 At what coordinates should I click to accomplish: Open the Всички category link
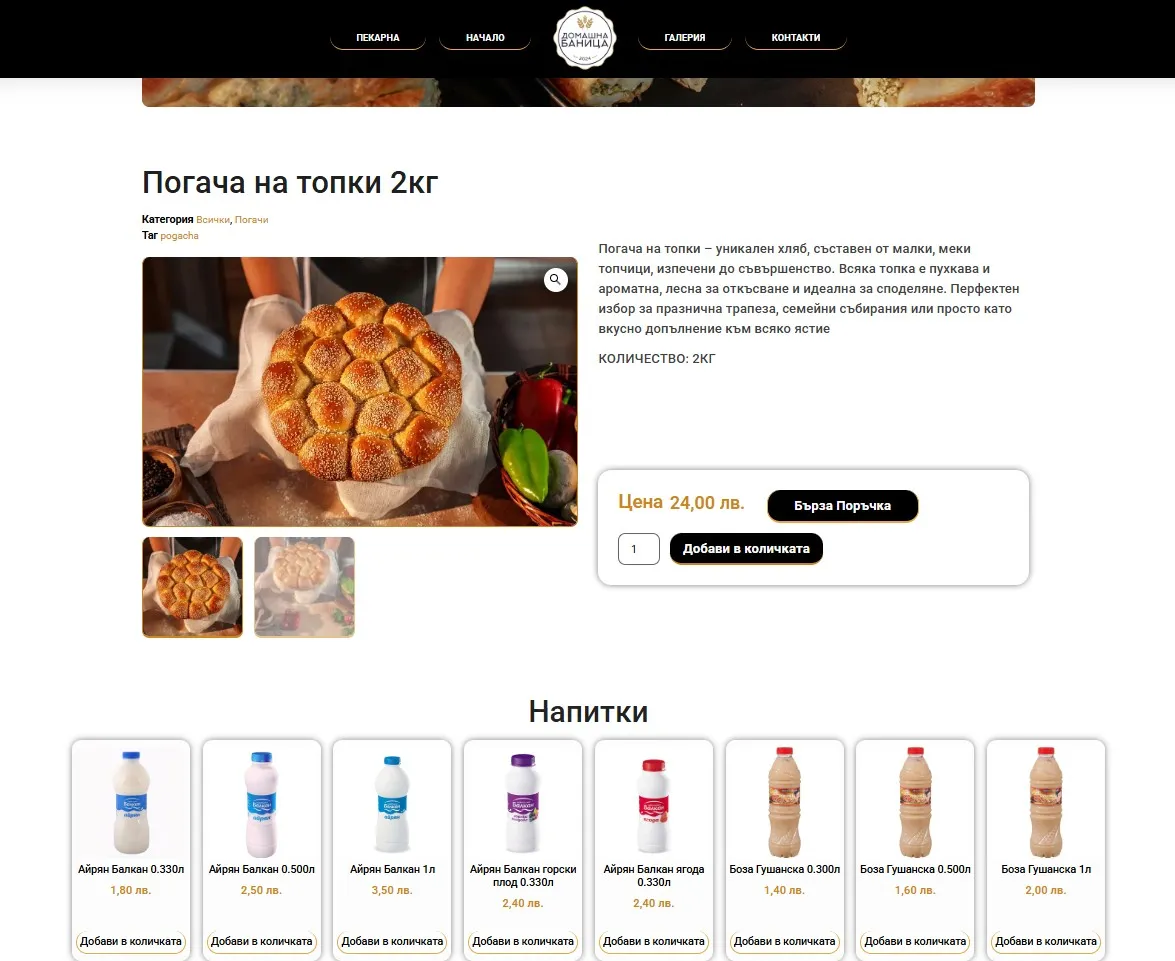point(213,220)
